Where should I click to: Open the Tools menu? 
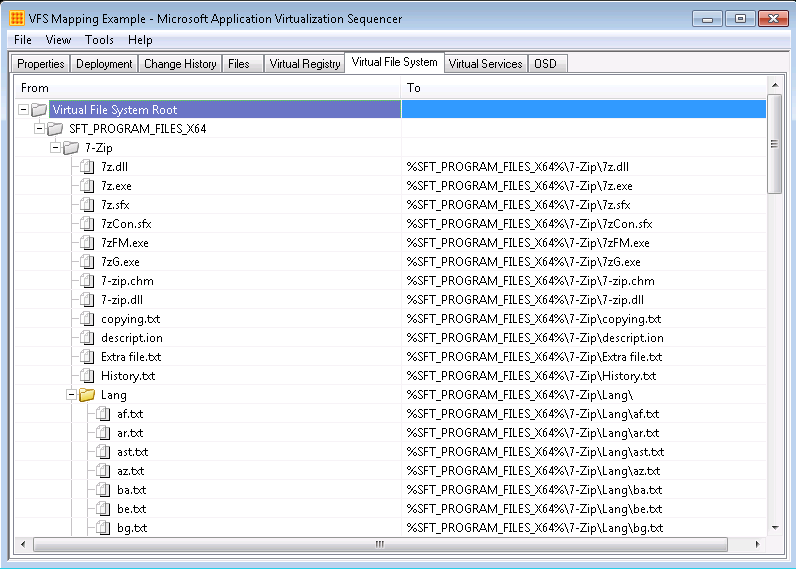pyautogui.click(x=99, y=40)
